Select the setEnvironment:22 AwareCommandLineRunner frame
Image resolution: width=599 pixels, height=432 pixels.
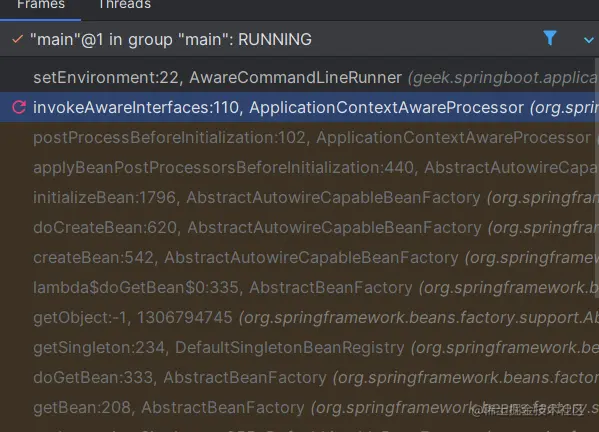coord(300,78)
